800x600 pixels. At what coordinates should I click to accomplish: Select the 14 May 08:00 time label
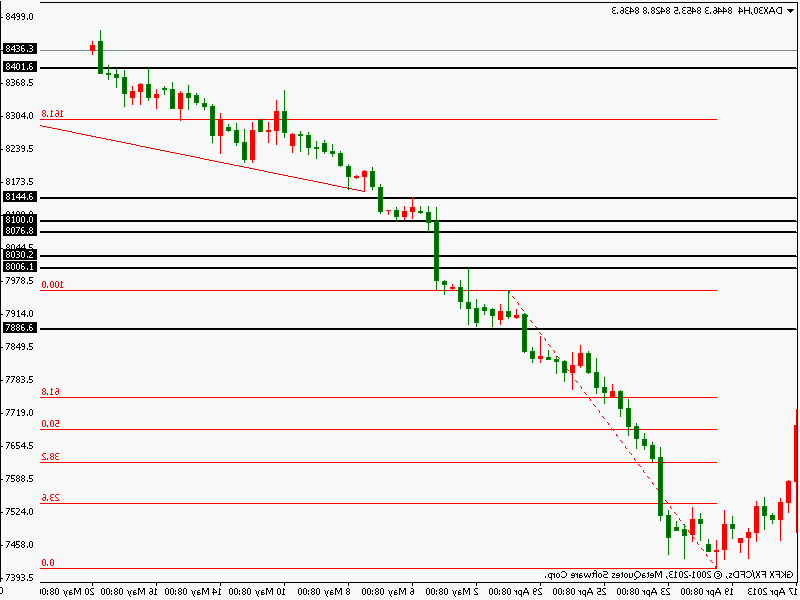[193, 592]
